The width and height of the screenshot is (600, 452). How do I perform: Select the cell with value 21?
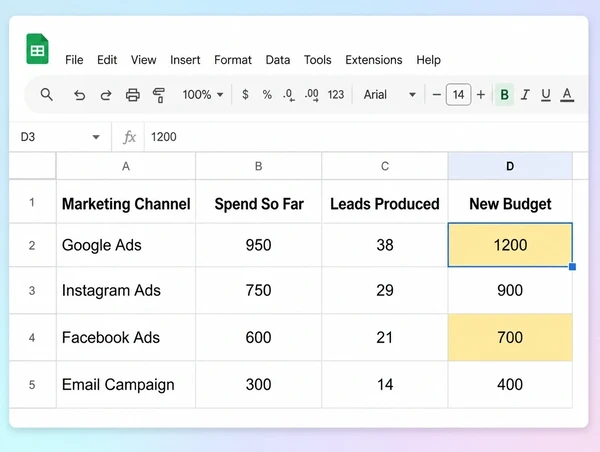(385, 338)
